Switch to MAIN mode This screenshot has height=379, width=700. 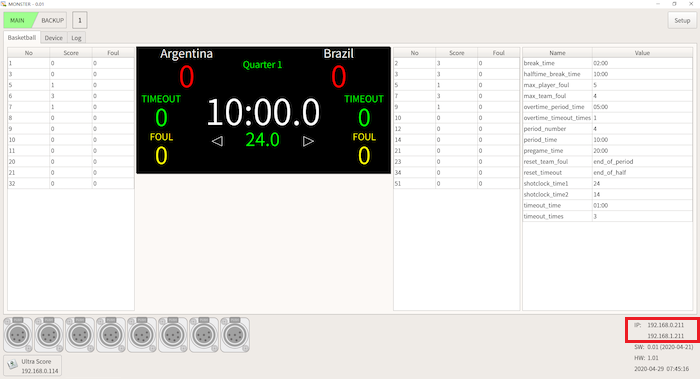(x=18, y=20)
